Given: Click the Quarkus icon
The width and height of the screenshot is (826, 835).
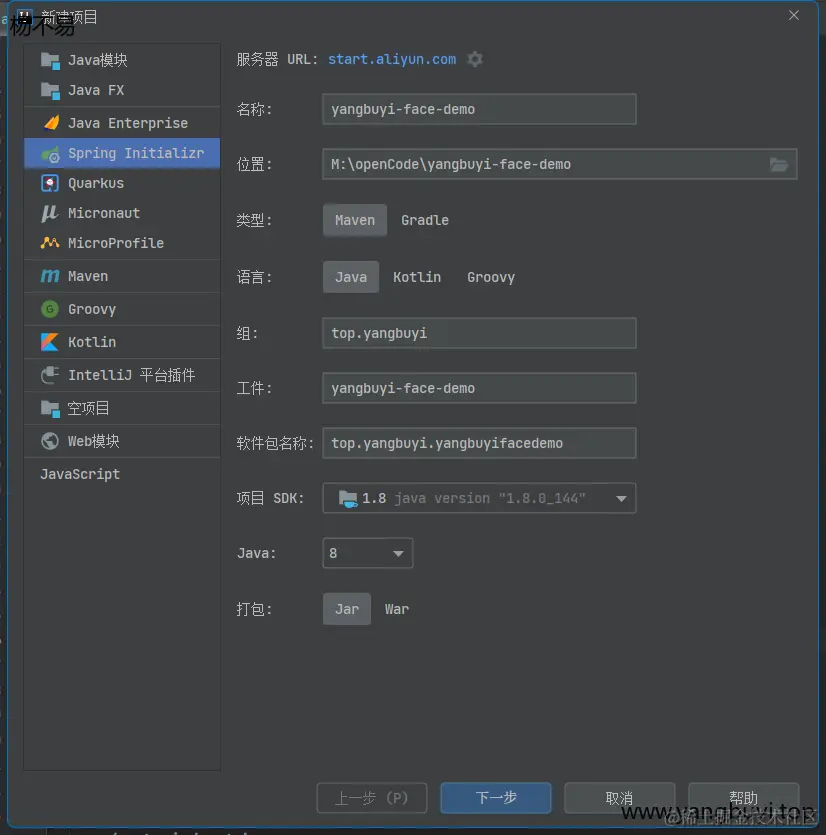Looking at the screenshot, I should click(x=50, y=183).
